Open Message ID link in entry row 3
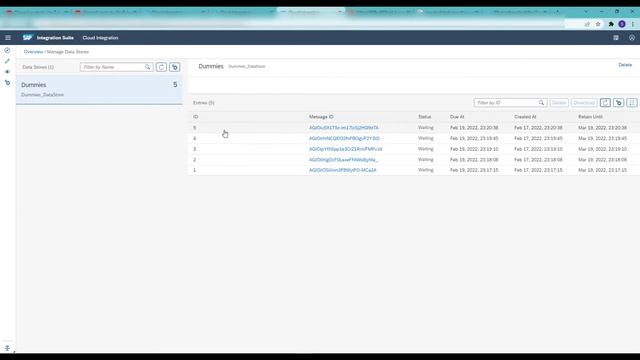This screenshot has height=360, width=640. click(x=346, y=149)
